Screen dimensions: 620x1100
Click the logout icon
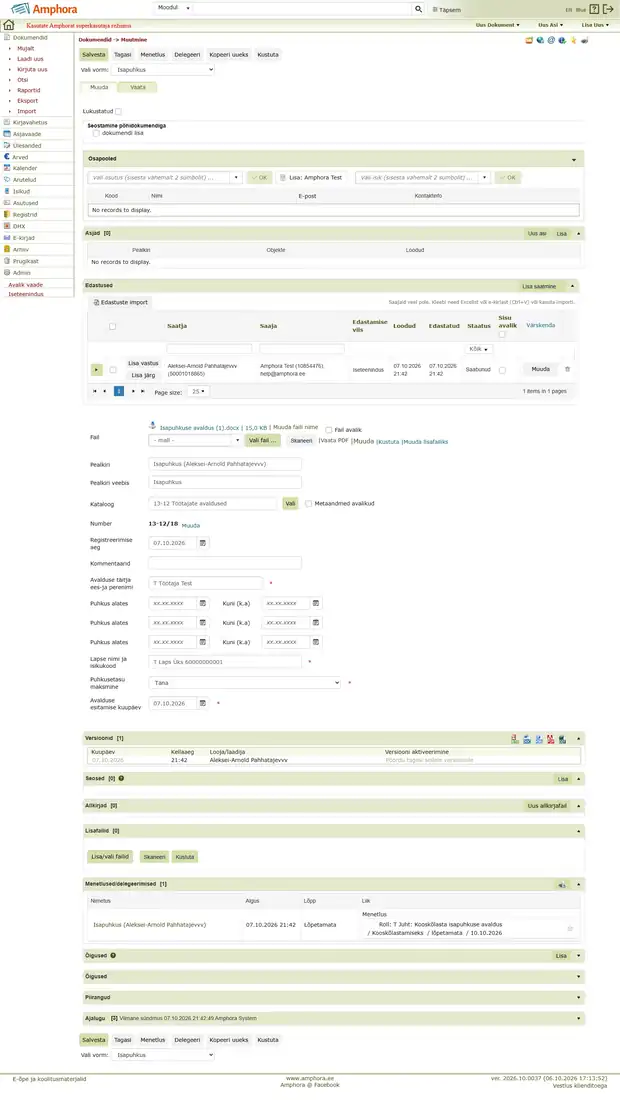tap(608, 9)
